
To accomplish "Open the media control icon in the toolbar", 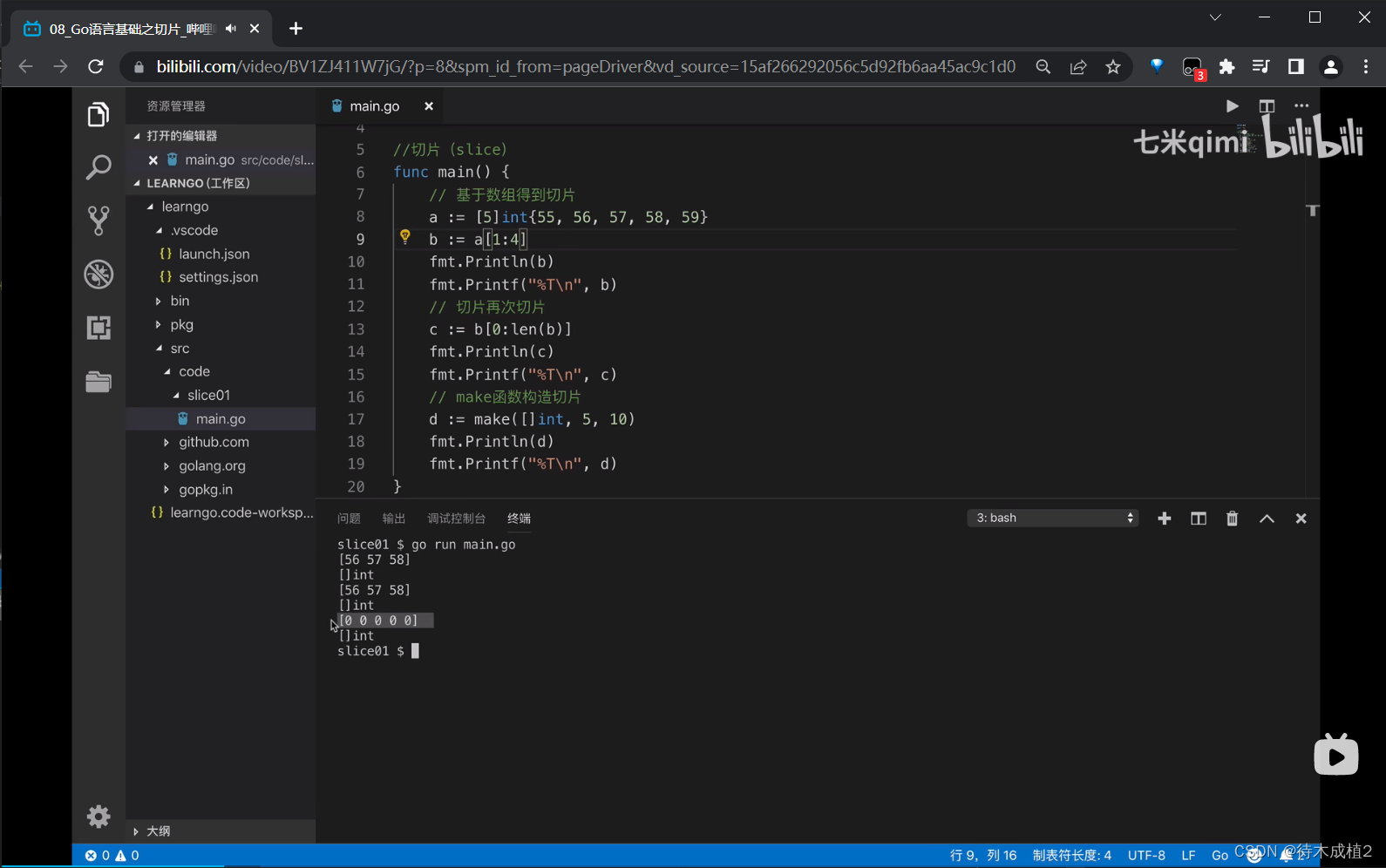I will [x=1261, y=67].
